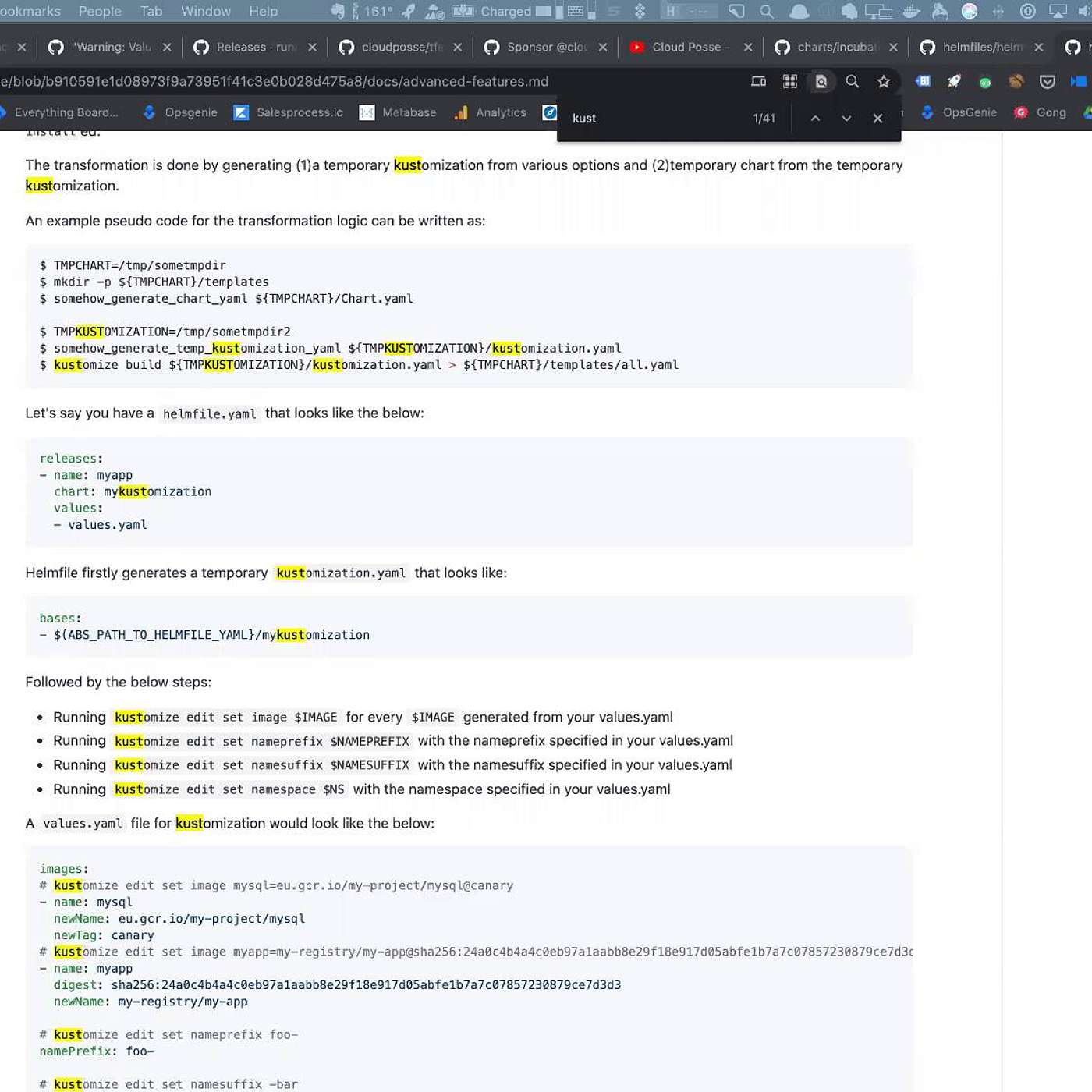Click the send-to-devices icon in address bar
Viewport: 1092px width, 1092px height.
(758, 81)
